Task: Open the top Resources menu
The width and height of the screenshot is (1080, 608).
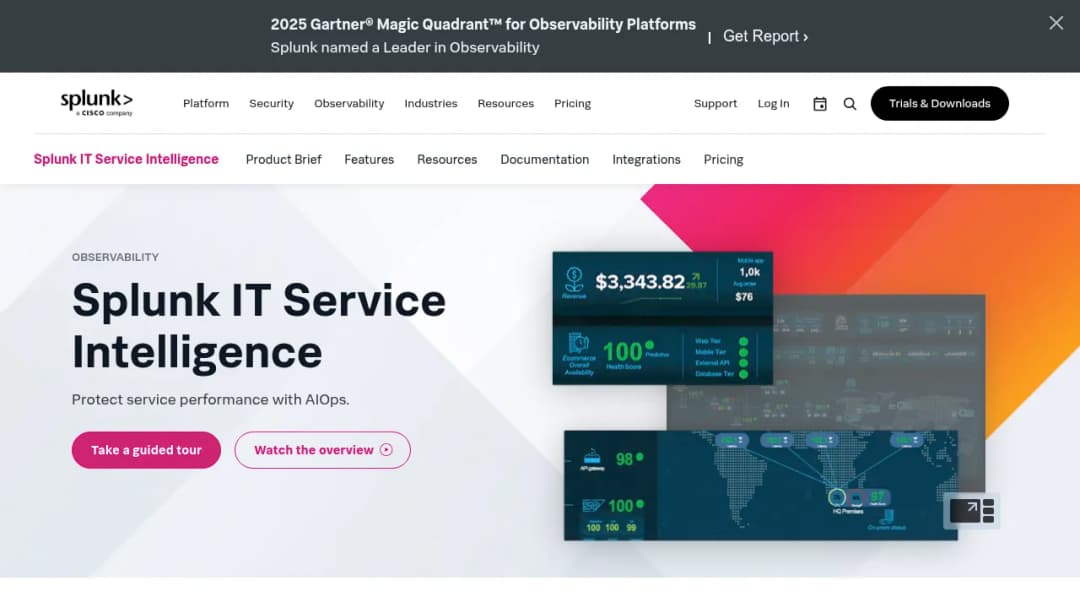Action: (506, 103)
